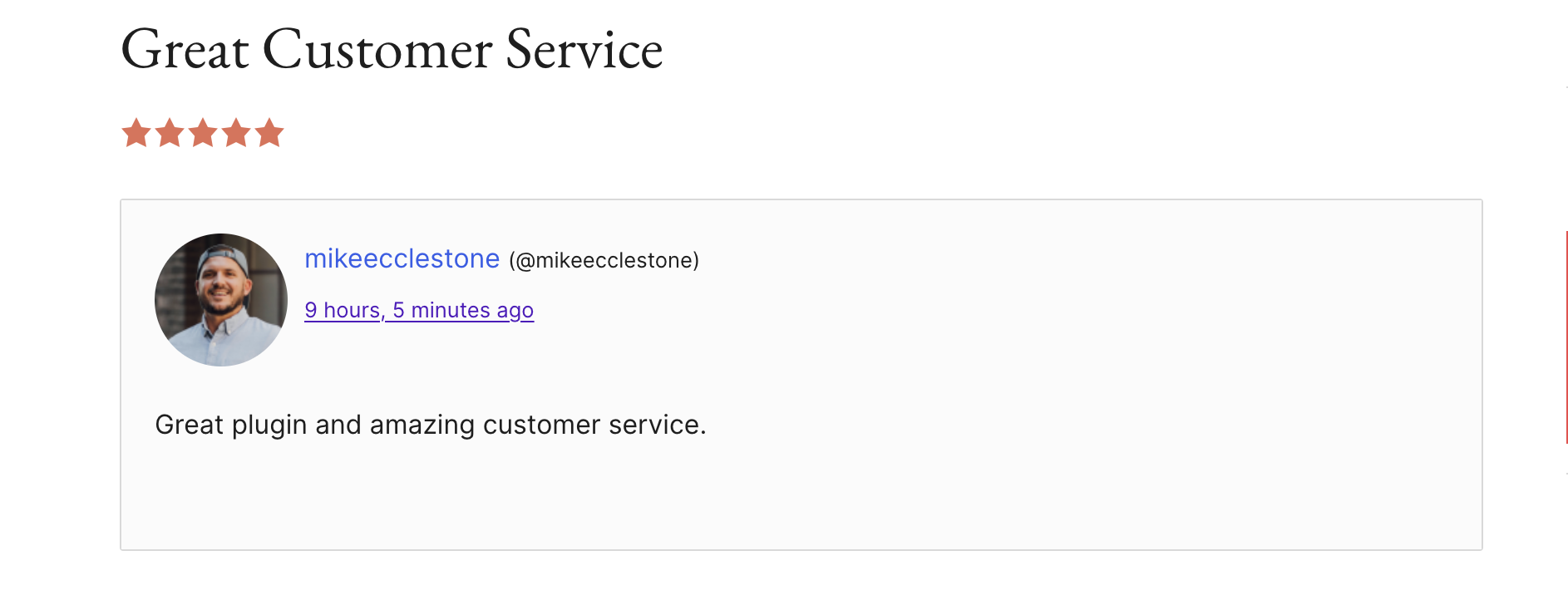The width and height of the screenshot is (1568, 590).
Task: Click the (@mikeecclestone) handle text
Action: click(604, 261)
